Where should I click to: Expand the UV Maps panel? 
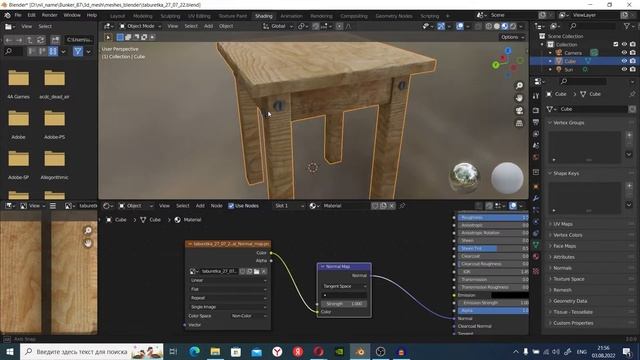[x=563, y=224]
